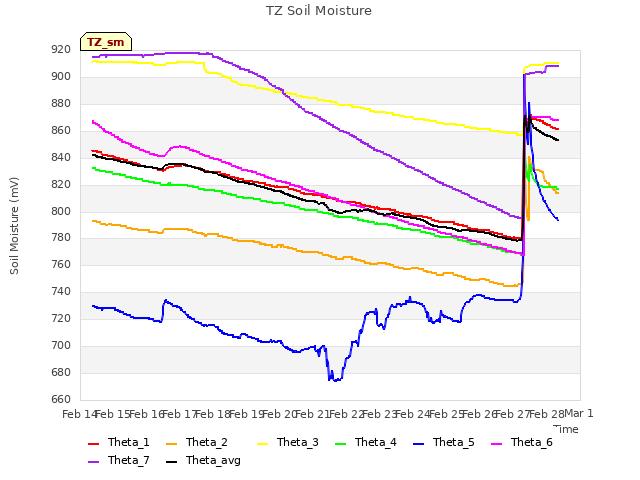Click the 760 y-axis tick label
Screen dimensions: 640x480
61,264
